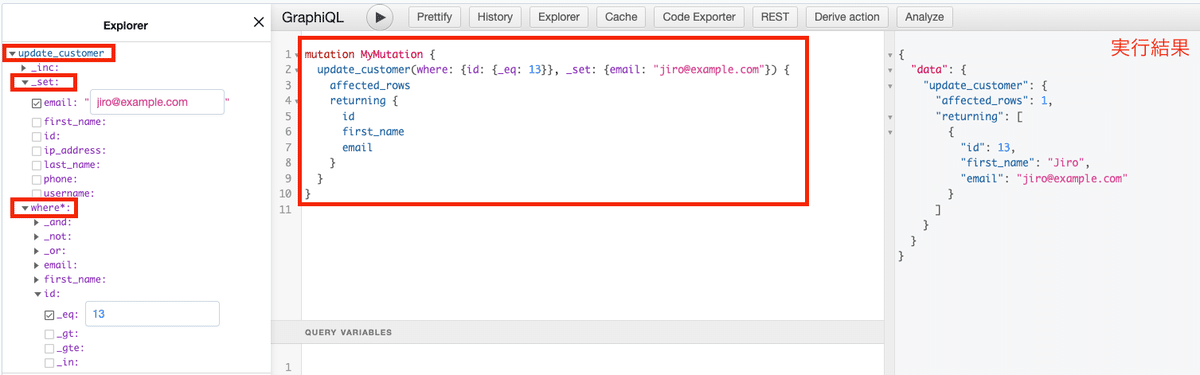Fold the update_customer line in editor gutter
Screen dimensions: 1200x375
point(298,70)
